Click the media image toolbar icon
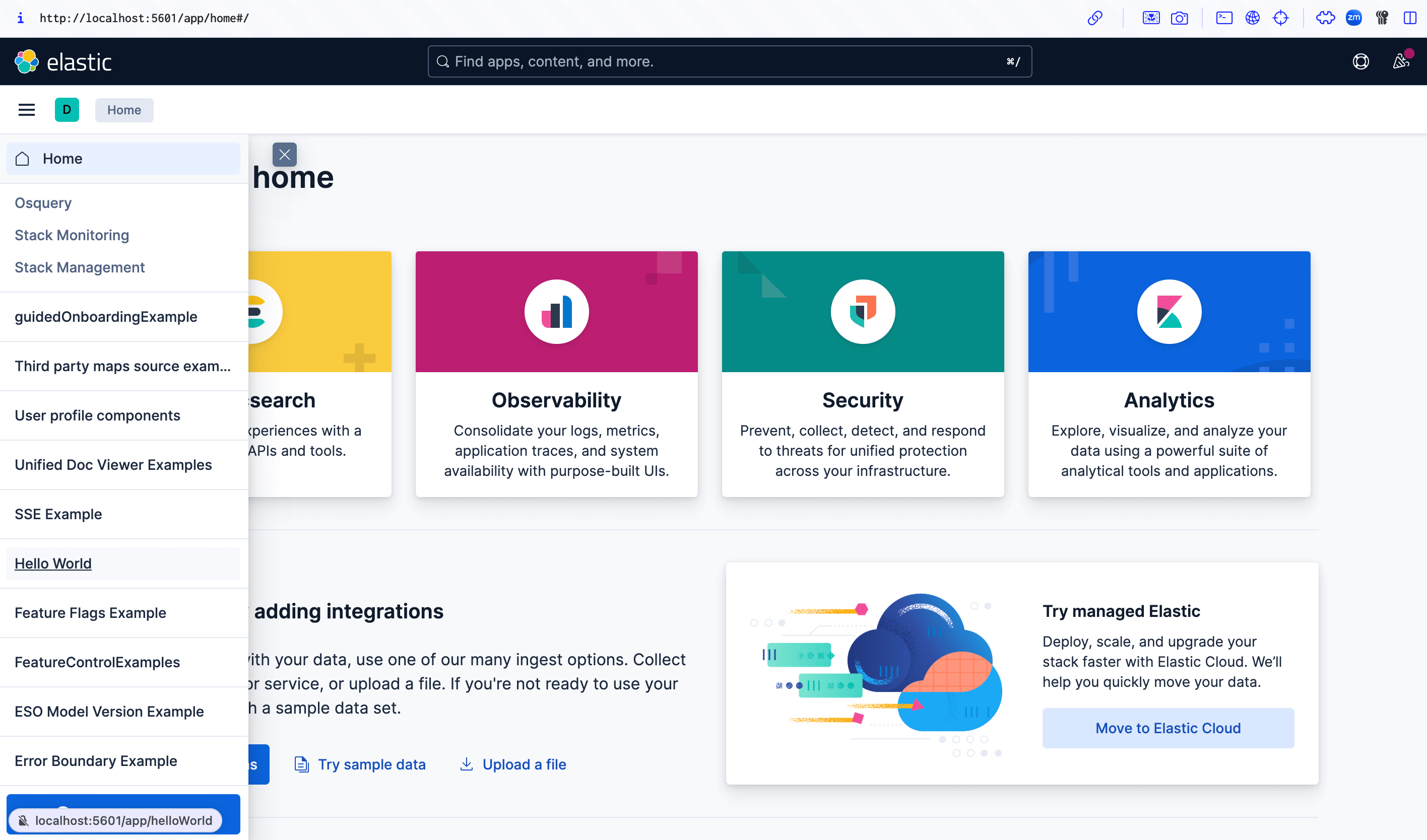 click(1151, 18)
